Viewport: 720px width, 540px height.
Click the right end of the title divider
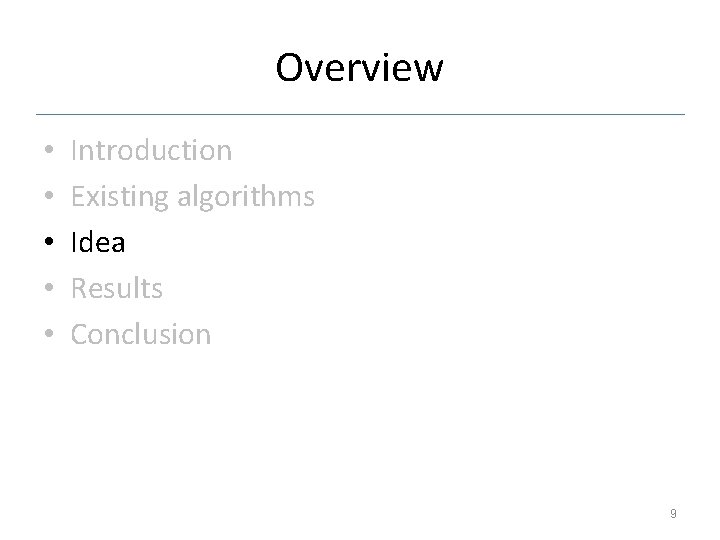click(x=682, y=113)
